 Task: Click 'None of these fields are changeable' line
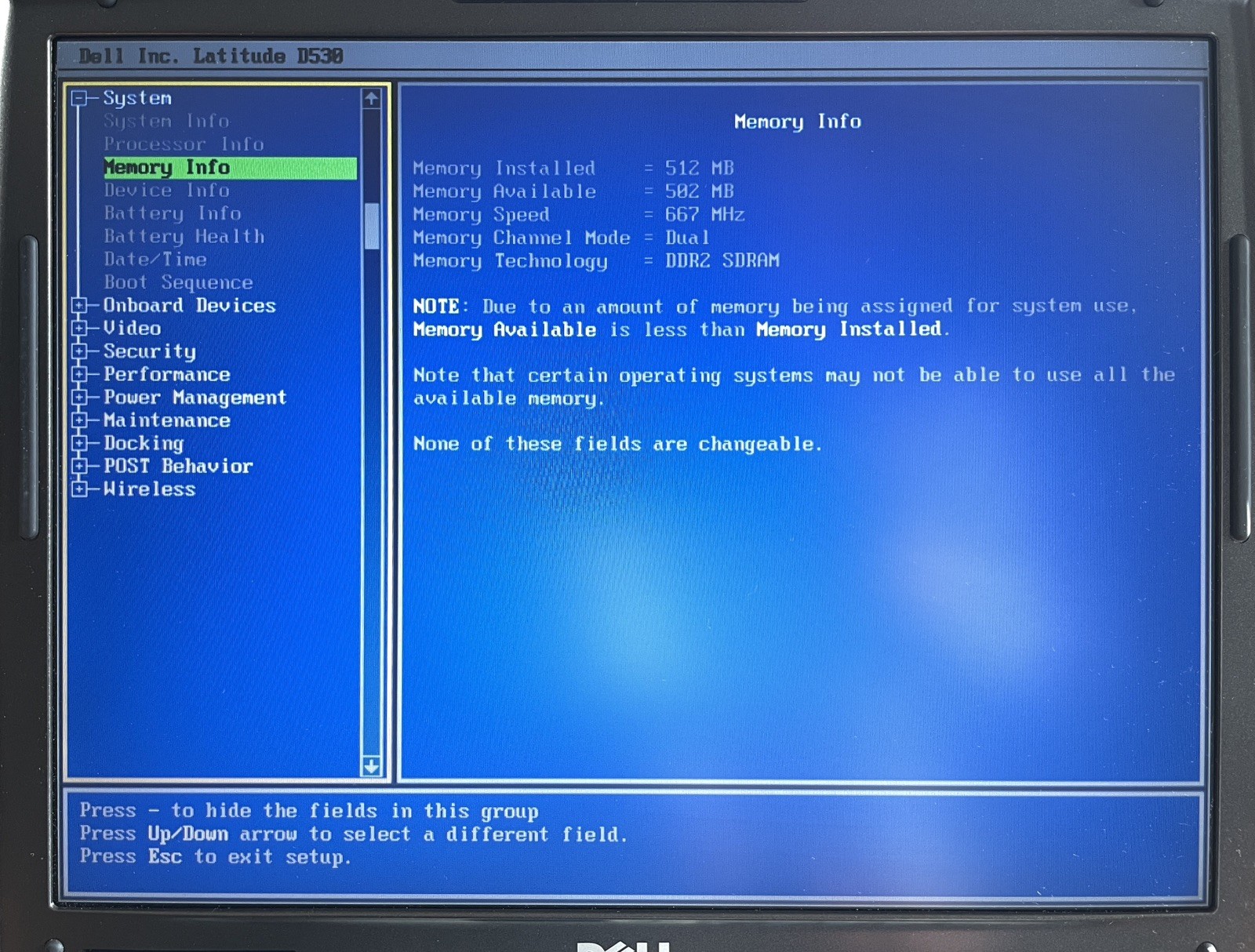617,445
